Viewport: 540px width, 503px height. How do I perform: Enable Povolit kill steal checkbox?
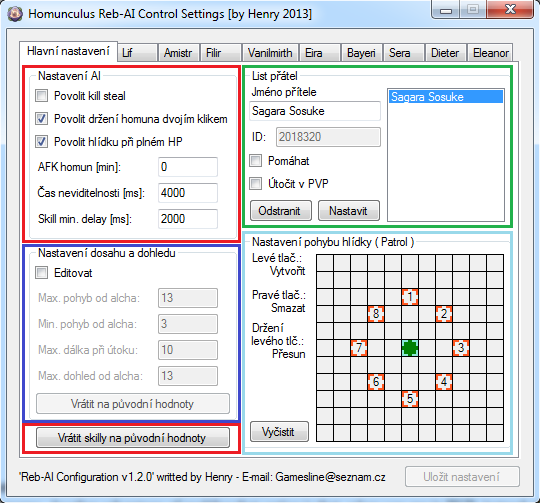(42, 95)
